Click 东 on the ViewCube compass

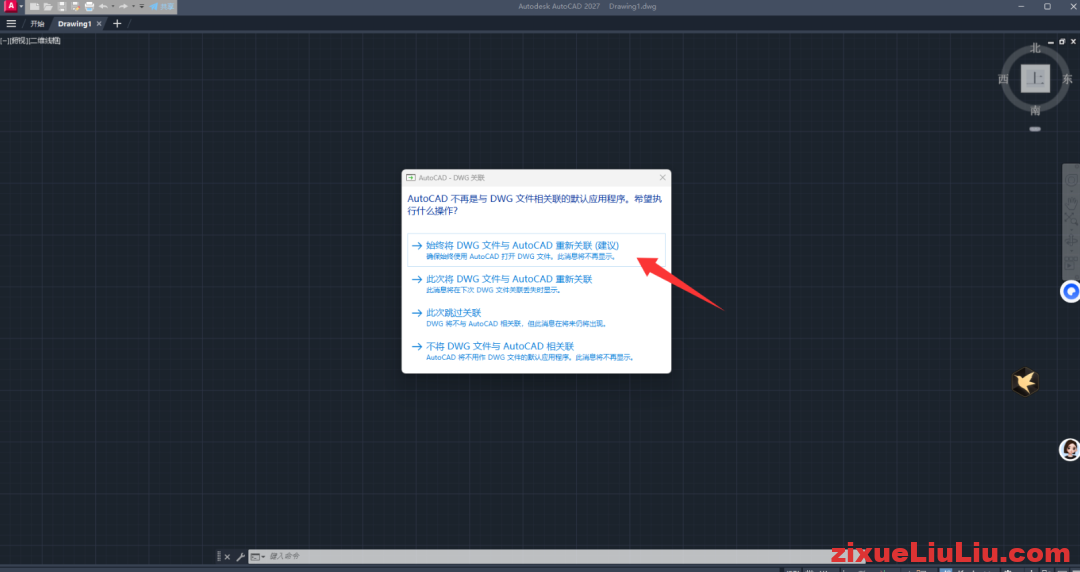point(1068,79)
